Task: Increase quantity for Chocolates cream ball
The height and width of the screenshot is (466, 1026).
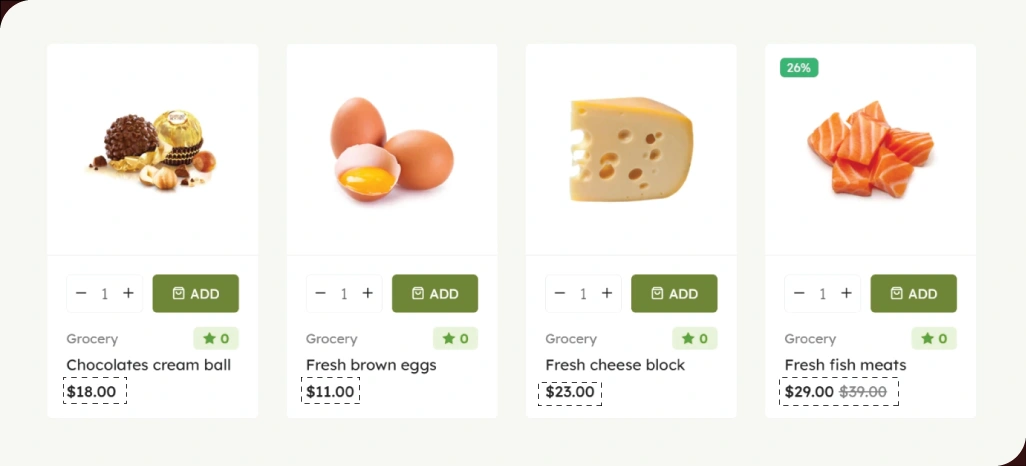Action: coord(128,293)
